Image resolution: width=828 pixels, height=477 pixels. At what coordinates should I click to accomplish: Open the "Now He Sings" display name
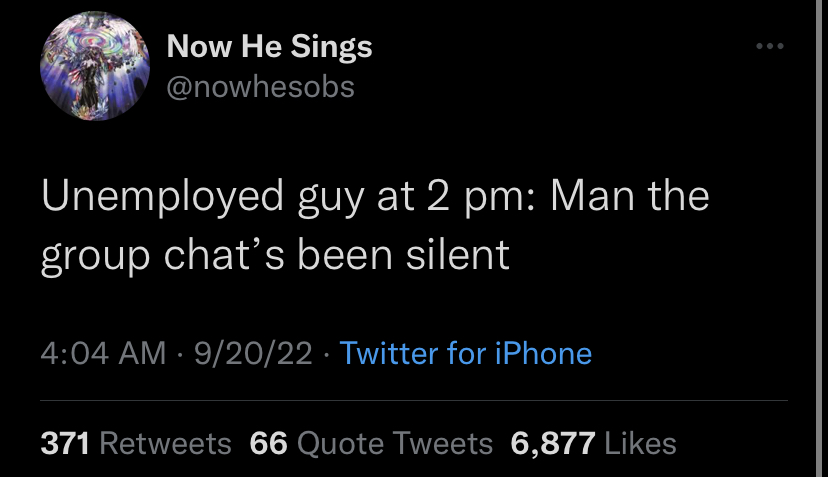coord(269,46)
